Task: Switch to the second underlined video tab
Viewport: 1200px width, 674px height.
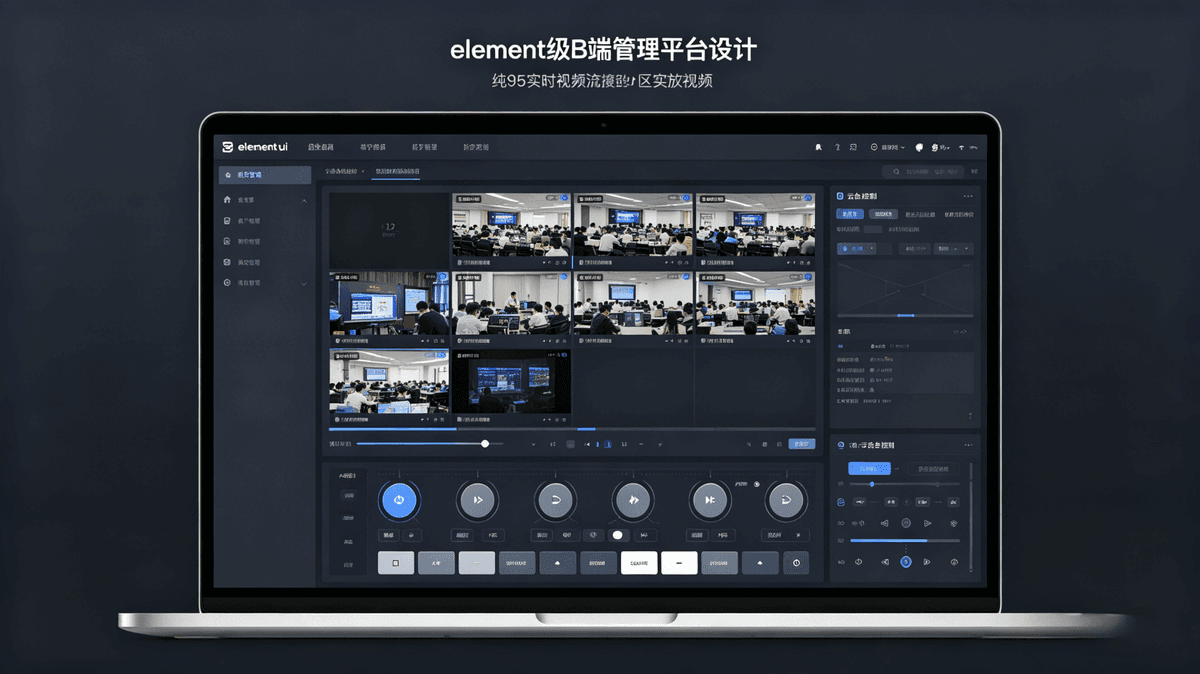Action: pos(397,172)
